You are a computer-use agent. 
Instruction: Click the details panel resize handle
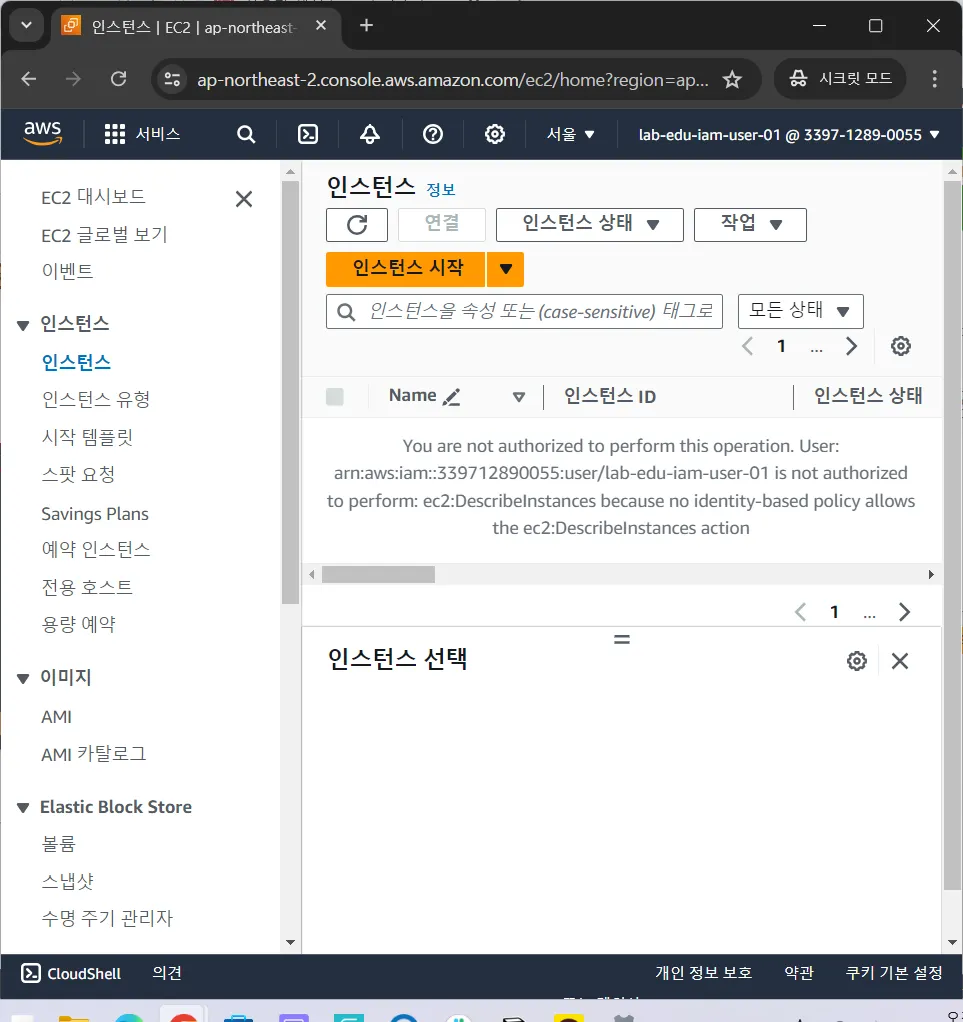tap(622, 639)
